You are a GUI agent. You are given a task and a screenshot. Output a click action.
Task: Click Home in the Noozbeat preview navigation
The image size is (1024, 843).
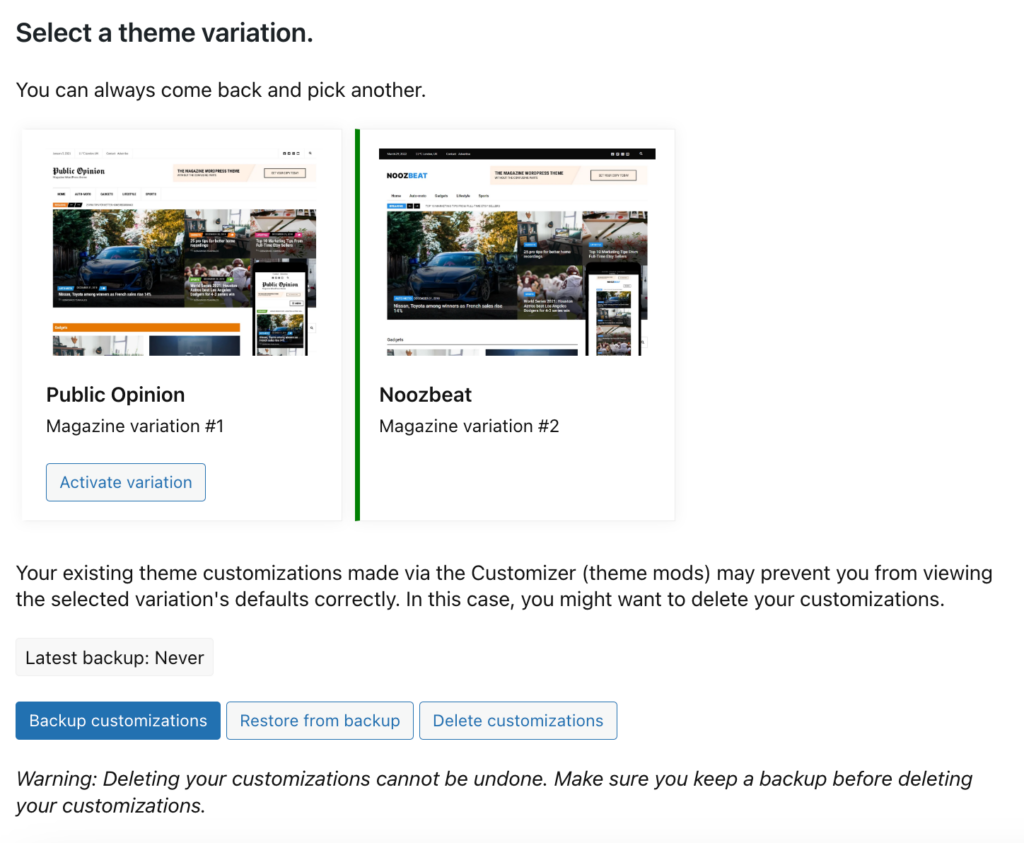click(395, 196)
